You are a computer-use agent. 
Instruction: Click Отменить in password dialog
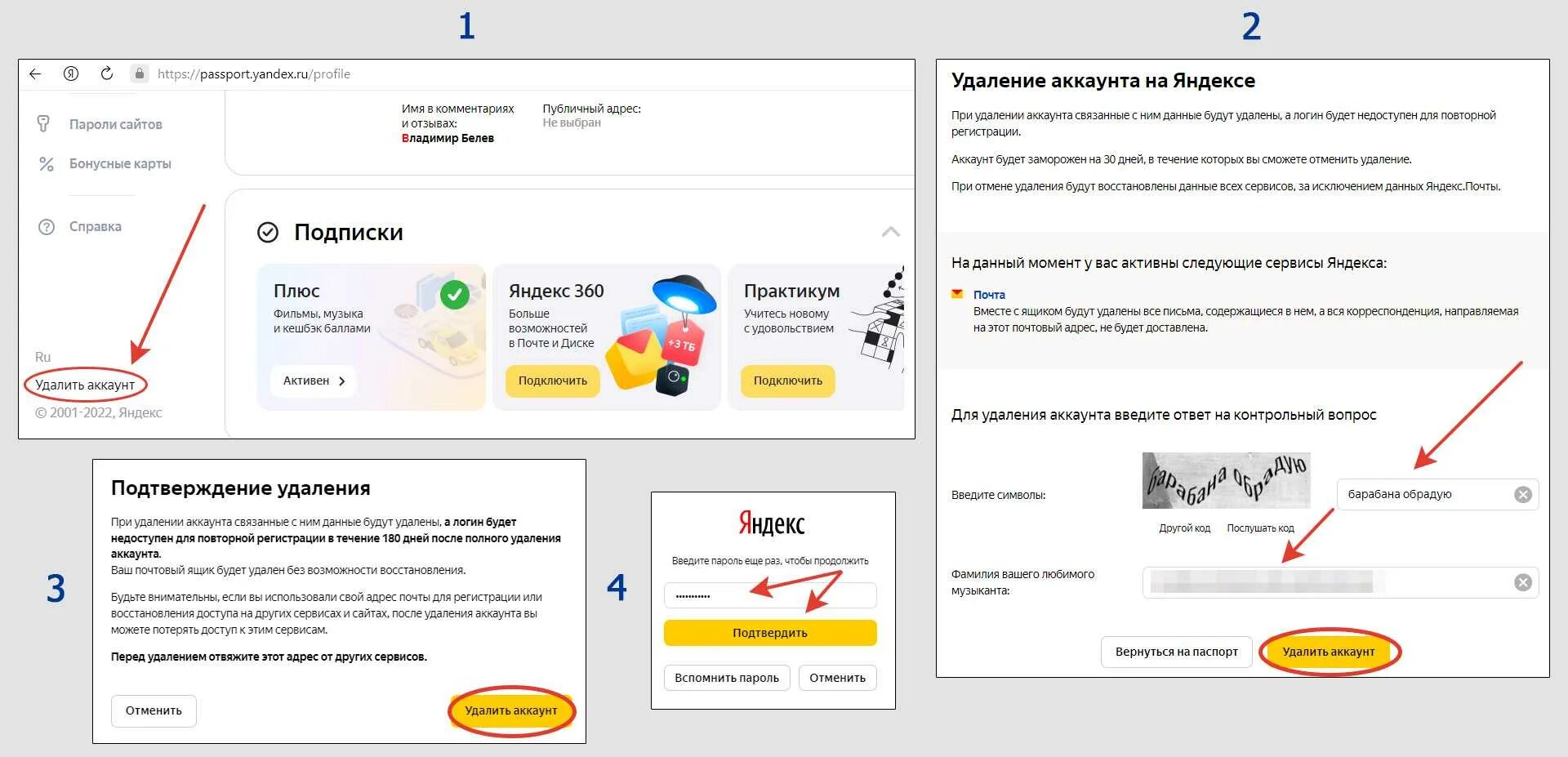[x=837, y=678]
